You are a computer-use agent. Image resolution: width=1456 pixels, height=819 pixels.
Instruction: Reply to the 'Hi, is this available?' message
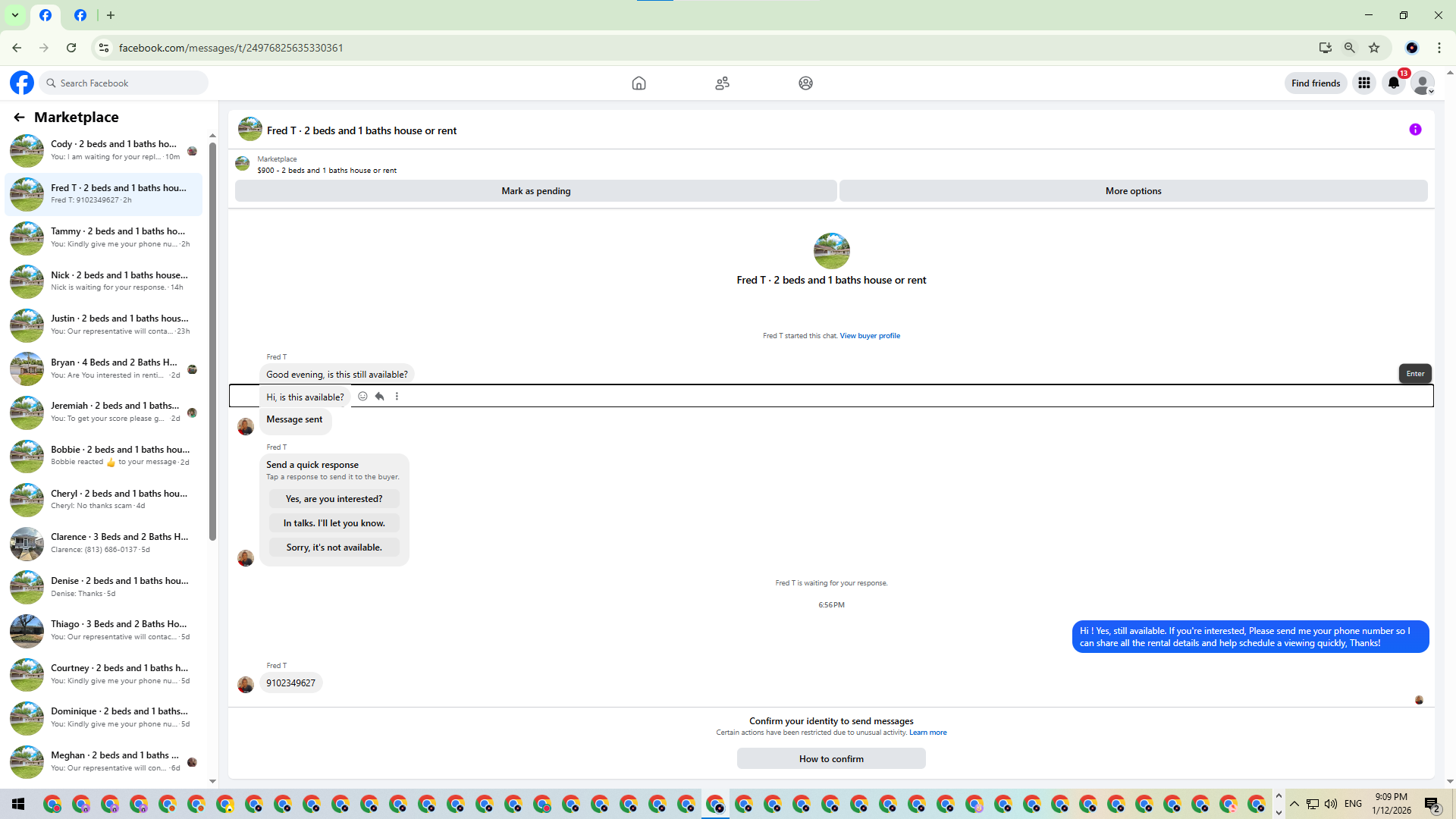click(380, 397)
